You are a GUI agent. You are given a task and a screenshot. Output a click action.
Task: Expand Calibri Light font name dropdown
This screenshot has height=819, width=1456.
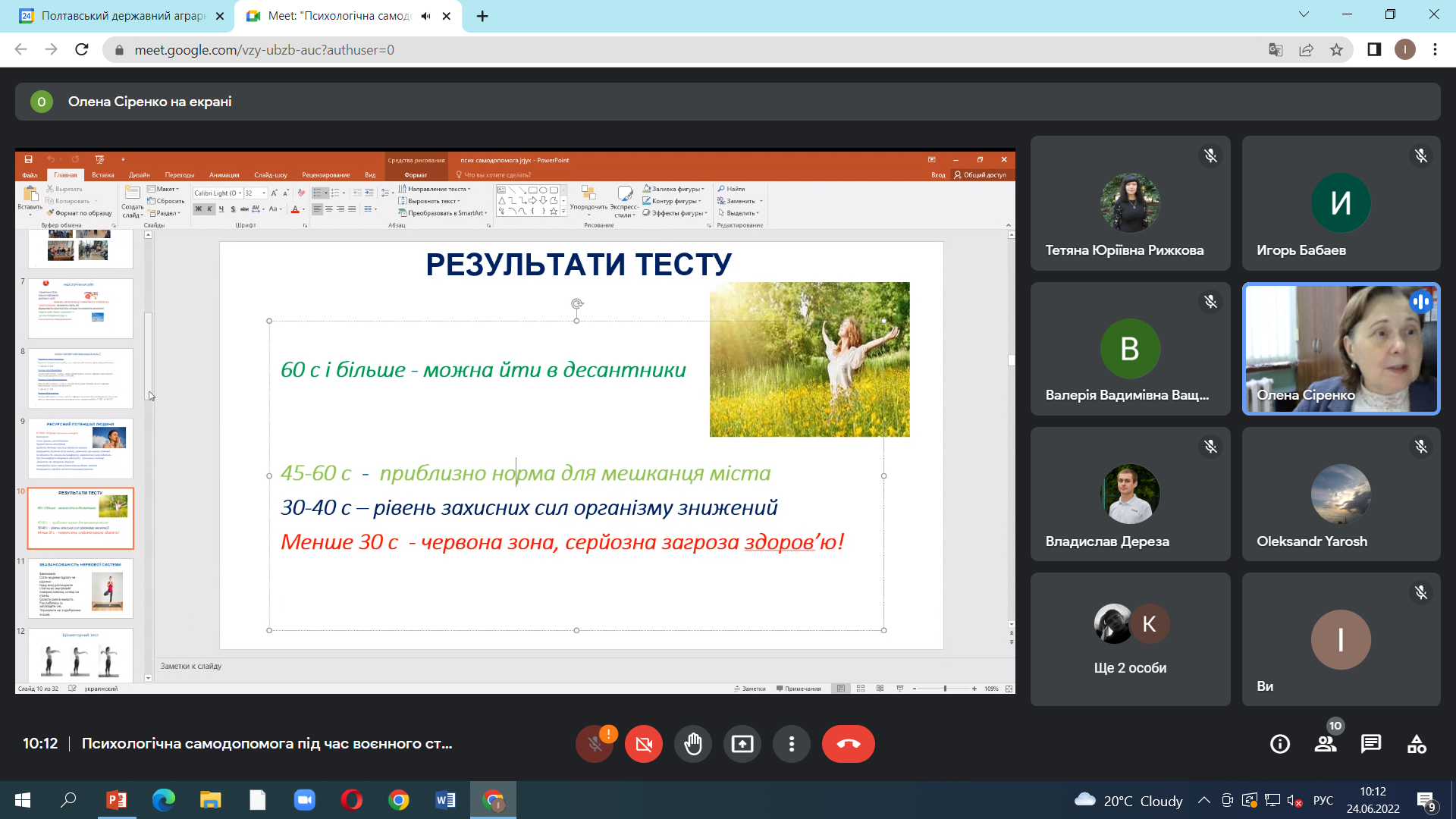240,193
